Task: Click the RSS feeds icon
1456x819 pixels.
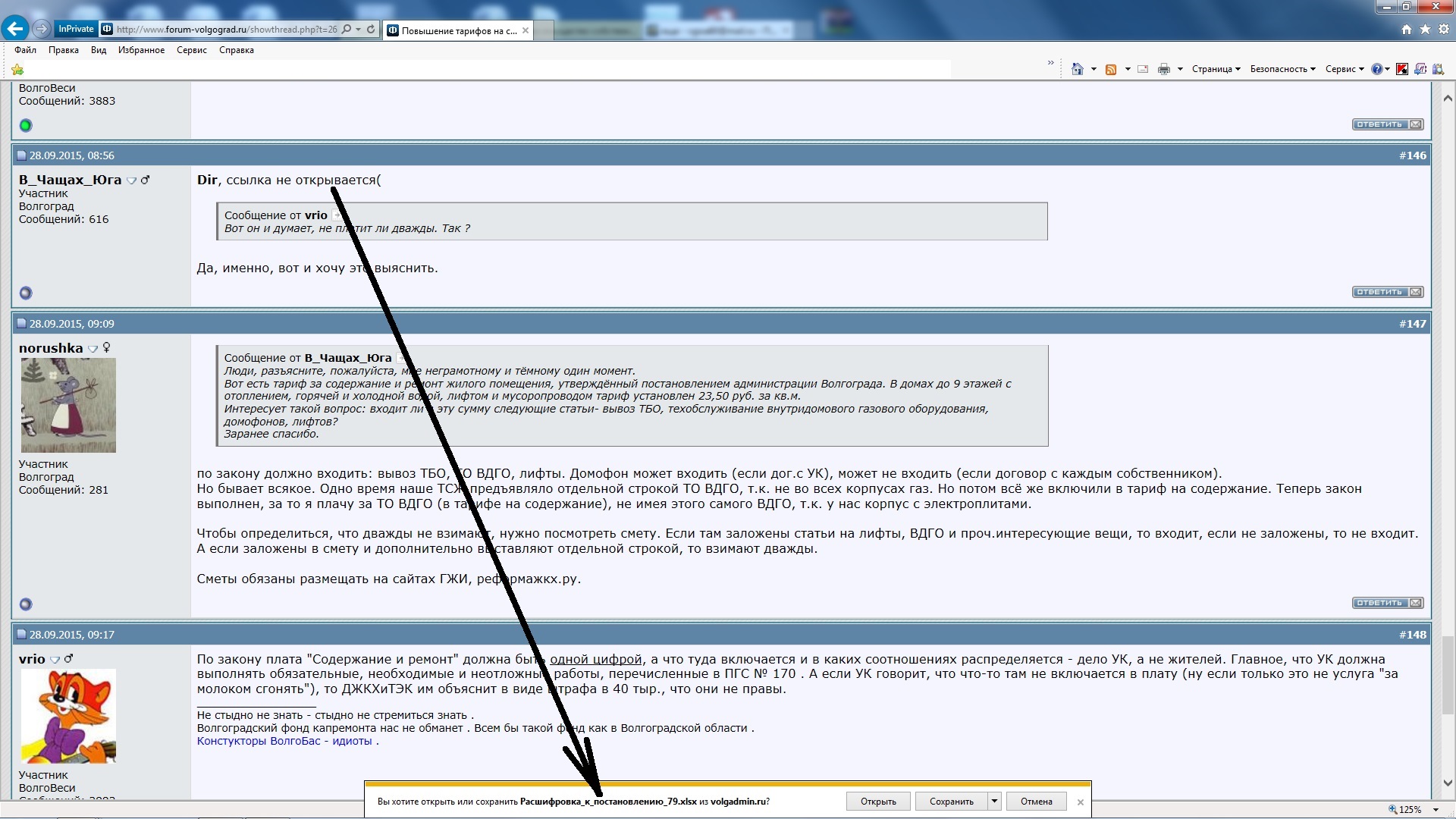Action: (1111, 69)
